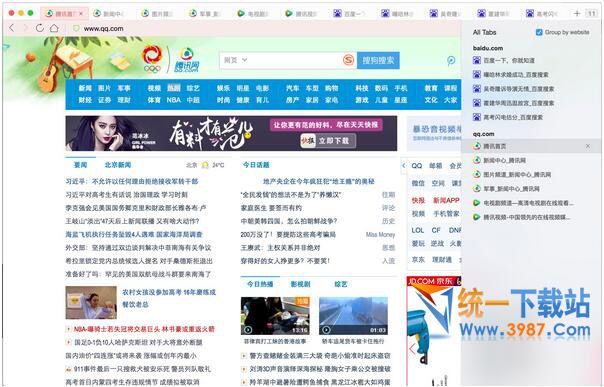Open 新闻中心_腾讯网 row in All Tabs panel
Viewport: 604px width, 387px height.
click(x=532, y=160)
